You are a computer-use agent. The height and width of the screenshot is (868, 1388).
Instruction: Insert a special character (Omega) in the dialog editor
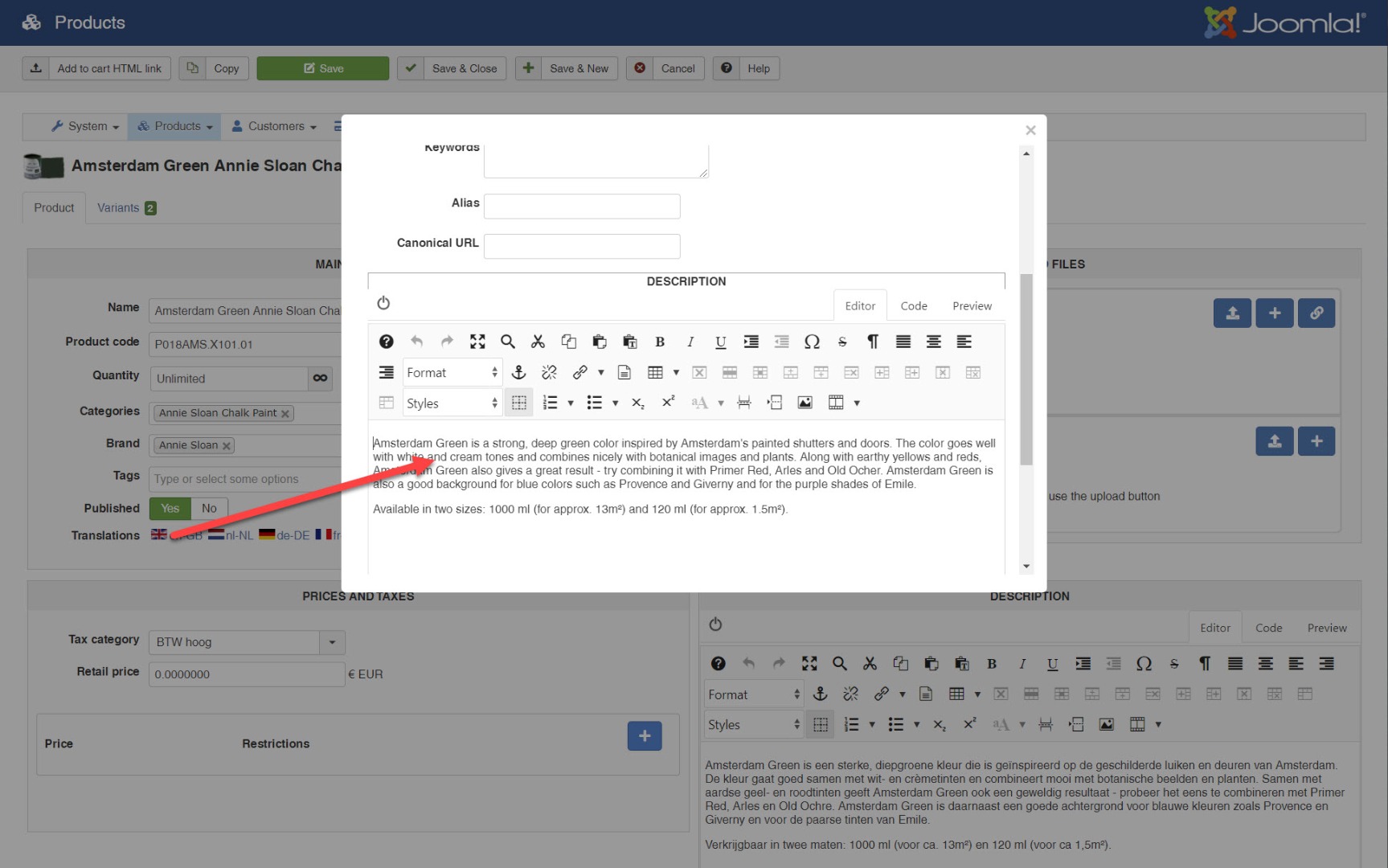812,342
